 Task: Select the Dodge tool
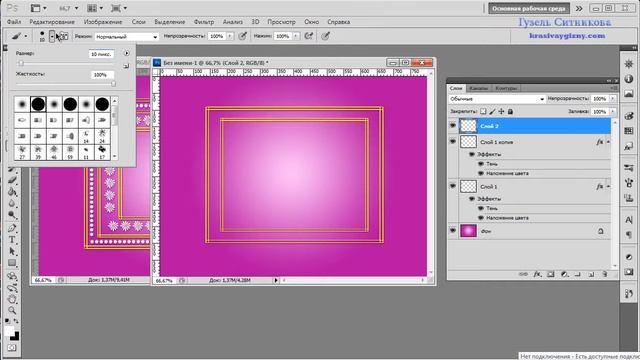(12, 215)
